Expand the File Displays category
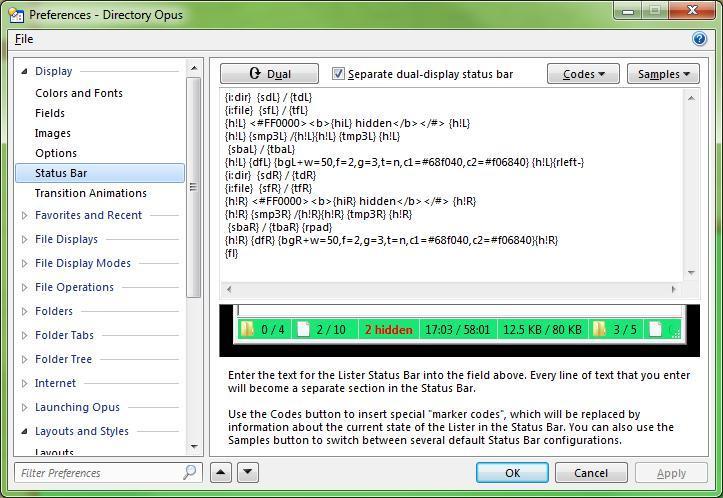This screenshot has height=498, width=723. (x=24, y=239)
